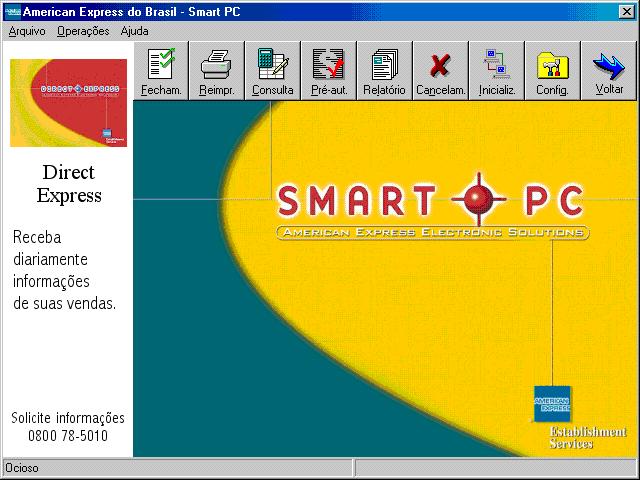Click 'American Express Electronic Solutions' tagline

click(433, 233)
